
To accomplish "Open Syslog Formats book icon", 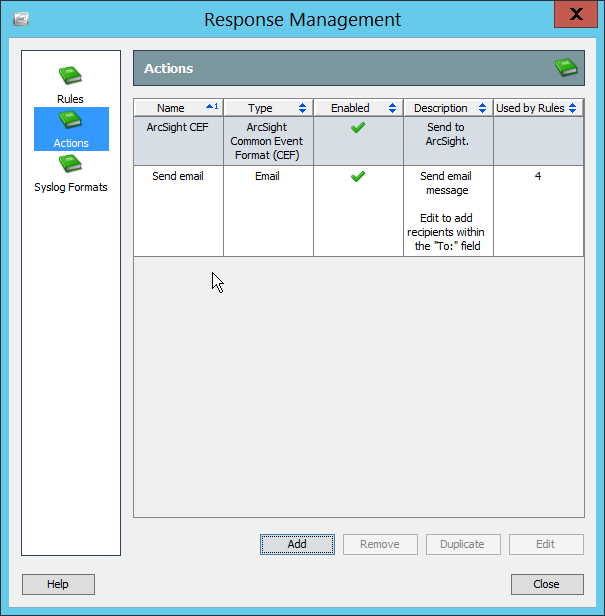I will 70,164.
